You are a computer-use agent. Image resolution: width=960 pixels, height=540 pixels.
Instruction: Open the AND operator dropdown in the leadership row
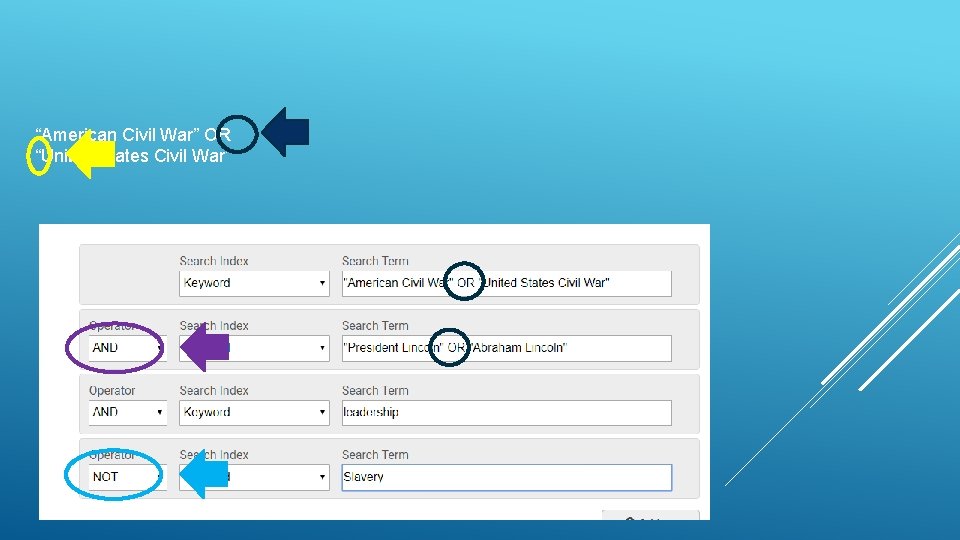127,413
